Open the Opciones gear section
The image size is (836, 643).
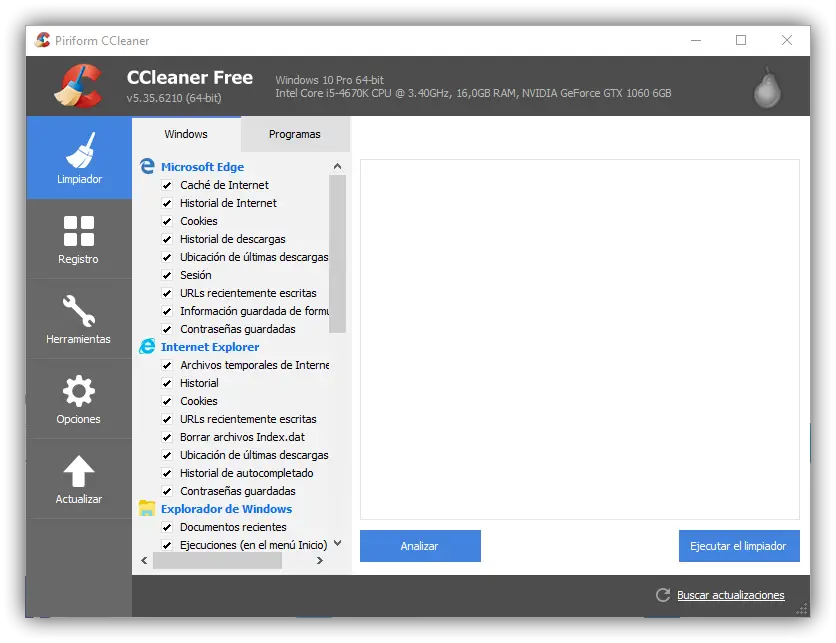tap(79, 399)
